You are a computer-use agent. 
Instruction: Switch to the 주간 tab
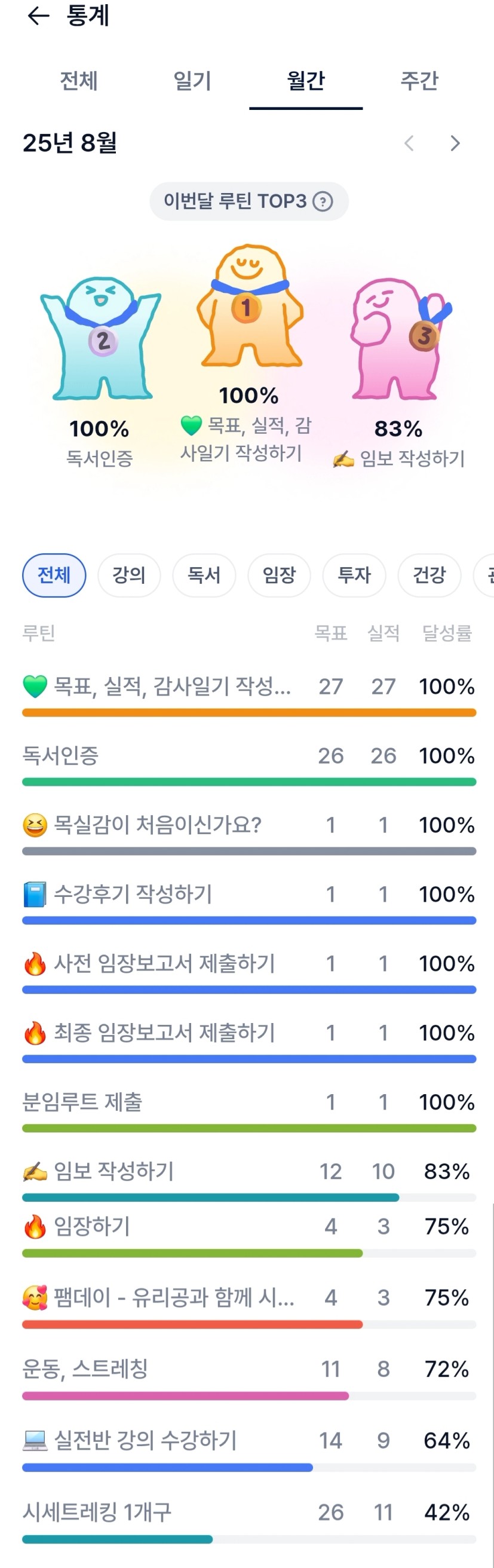click(x=419, y=81)
